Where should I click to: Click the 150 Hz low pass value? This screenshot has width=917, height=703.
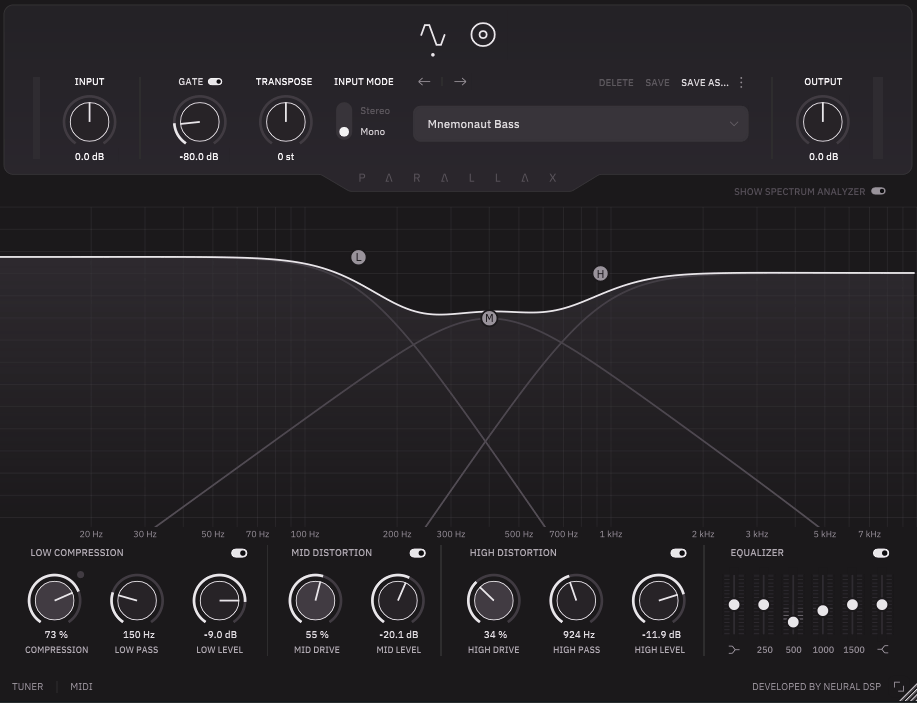click(139, 635)
